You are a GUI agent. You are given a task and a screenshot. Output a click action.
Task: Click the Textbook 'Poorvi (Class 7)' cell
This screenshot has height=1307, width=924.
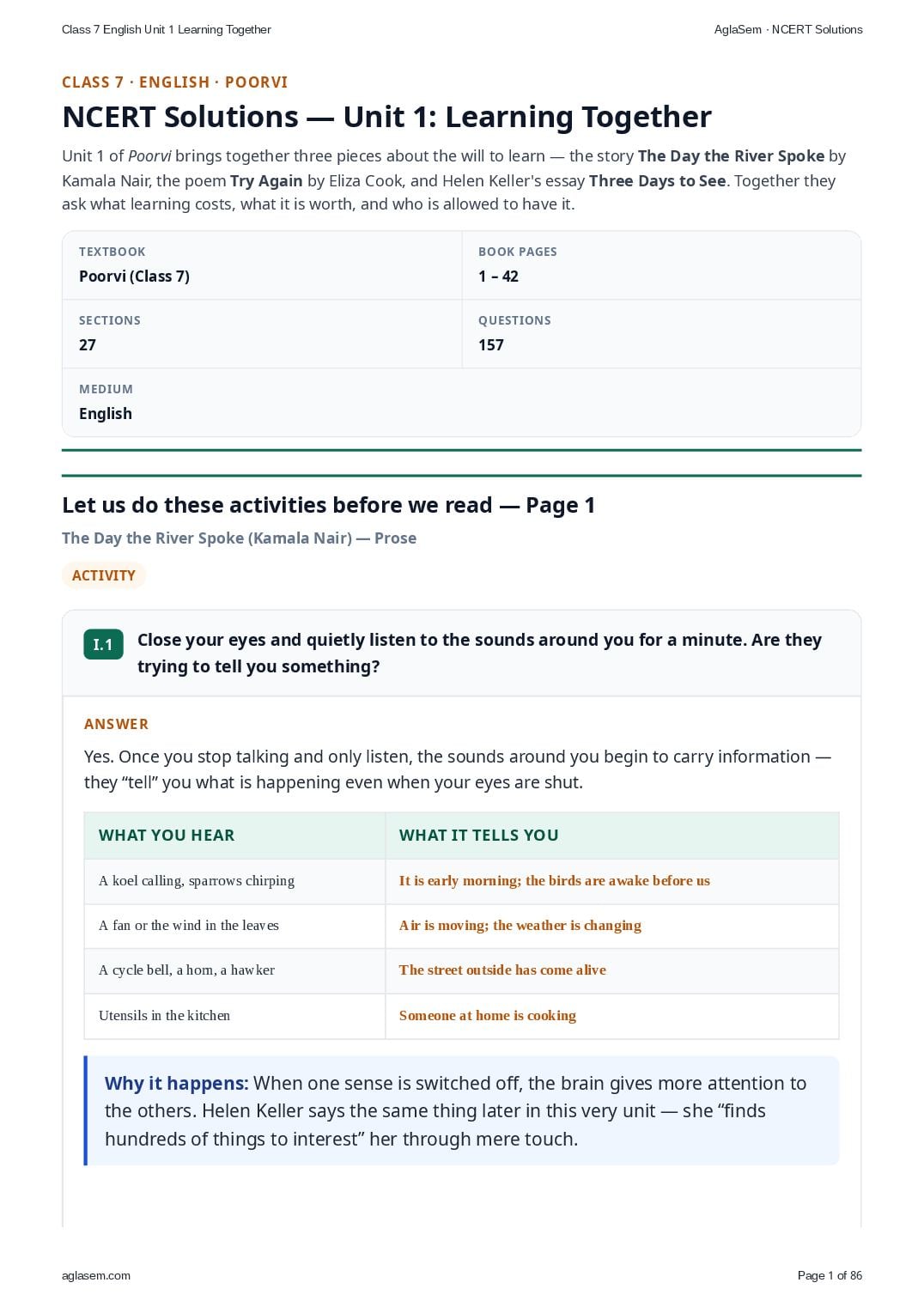pos(262,265)
